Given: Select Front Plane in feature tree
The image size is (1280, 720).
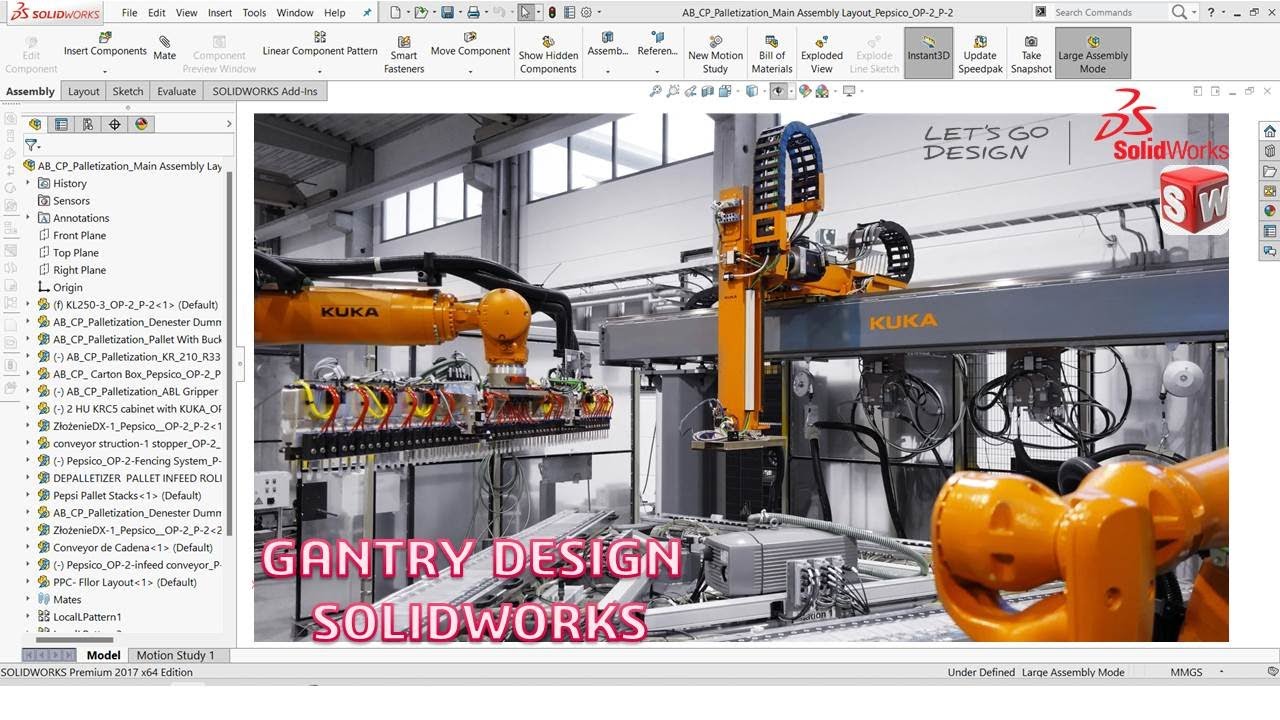Looking at the screenshot, I should (x=80, y=235).
